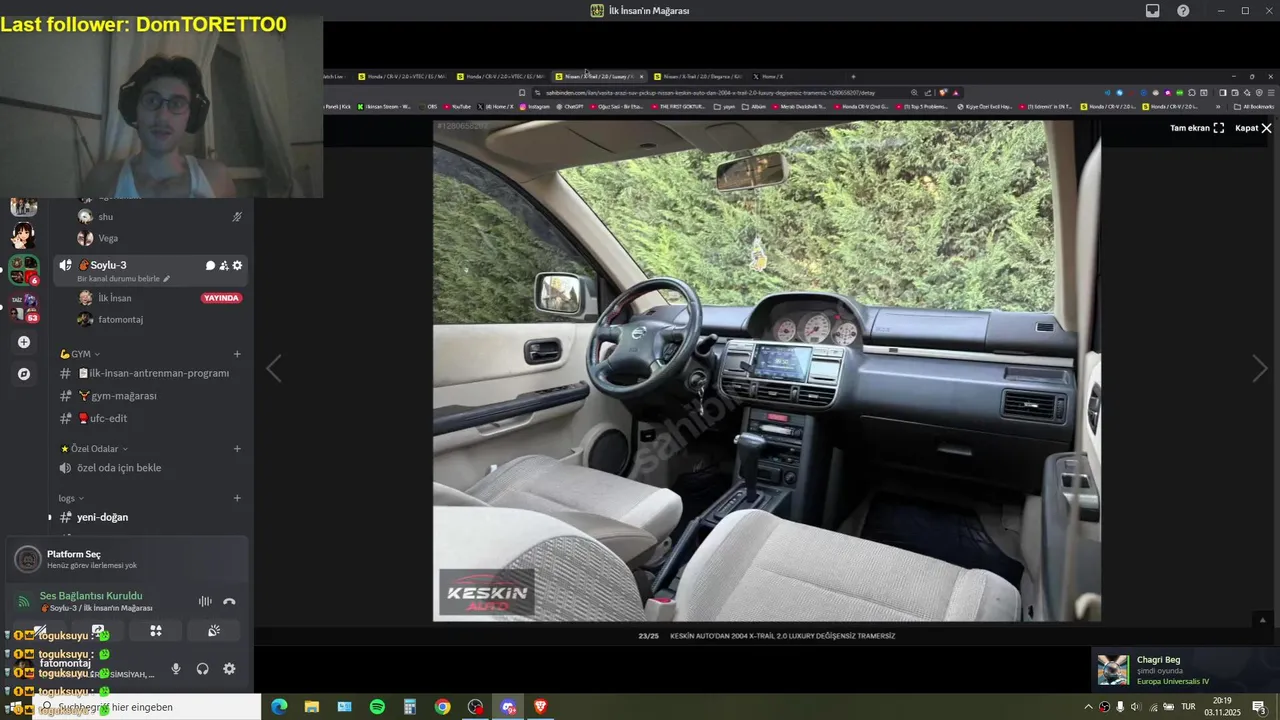1280x720 pixels.
Task: Open the Windows notification center icon
Action: pyautogui.click(x=1259, y=707)
